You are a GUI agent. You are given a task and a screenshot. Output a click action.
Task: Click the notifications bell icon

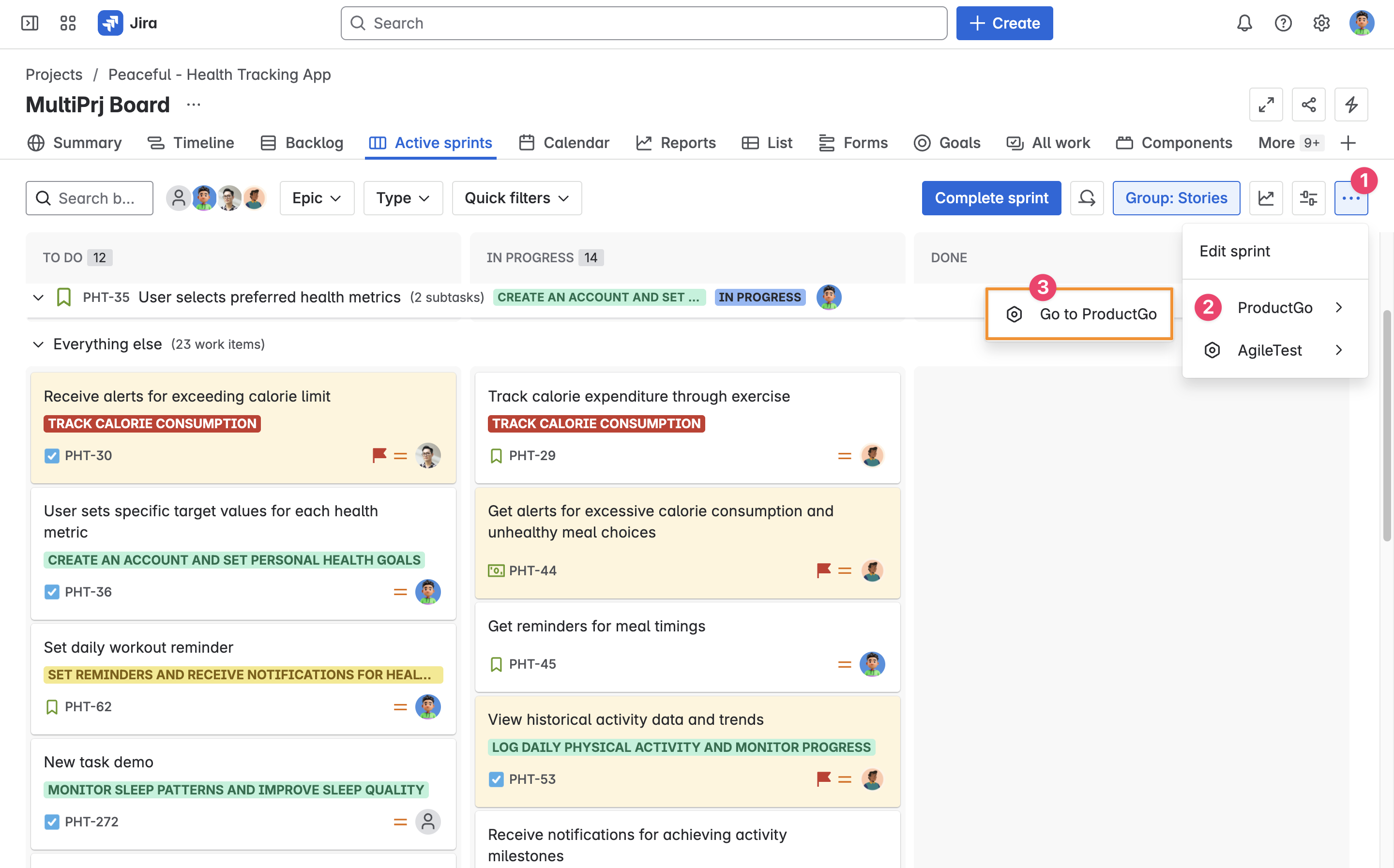click(1244, 23)
